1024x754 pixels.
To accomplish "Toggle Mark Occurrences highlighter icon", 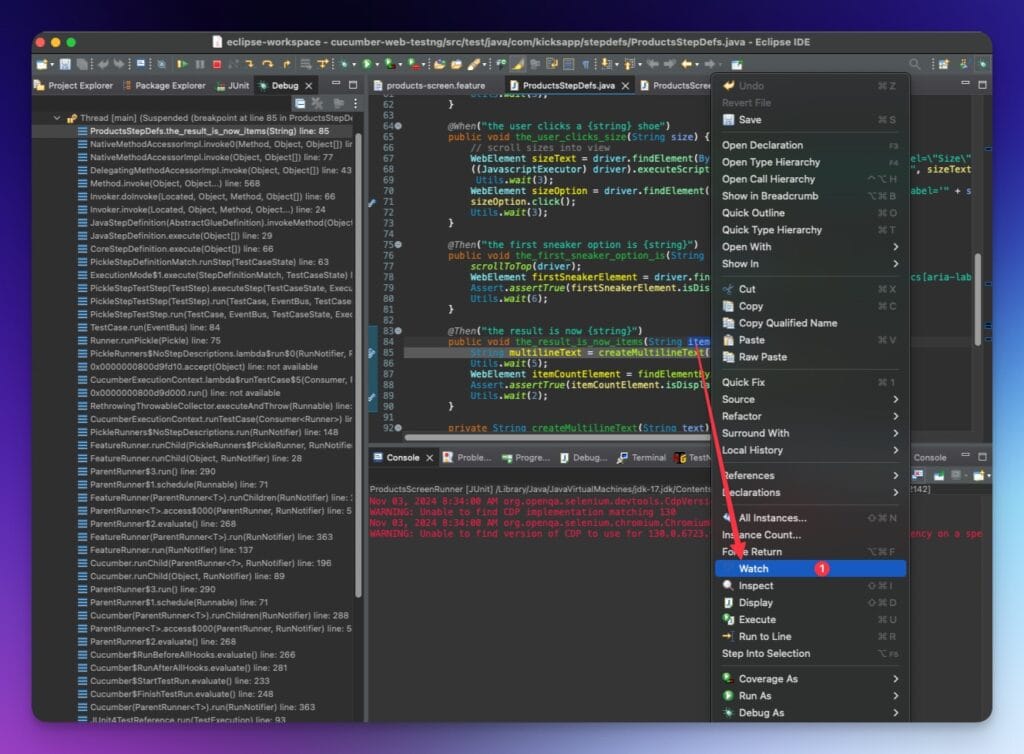I will [x=517, y=64].
